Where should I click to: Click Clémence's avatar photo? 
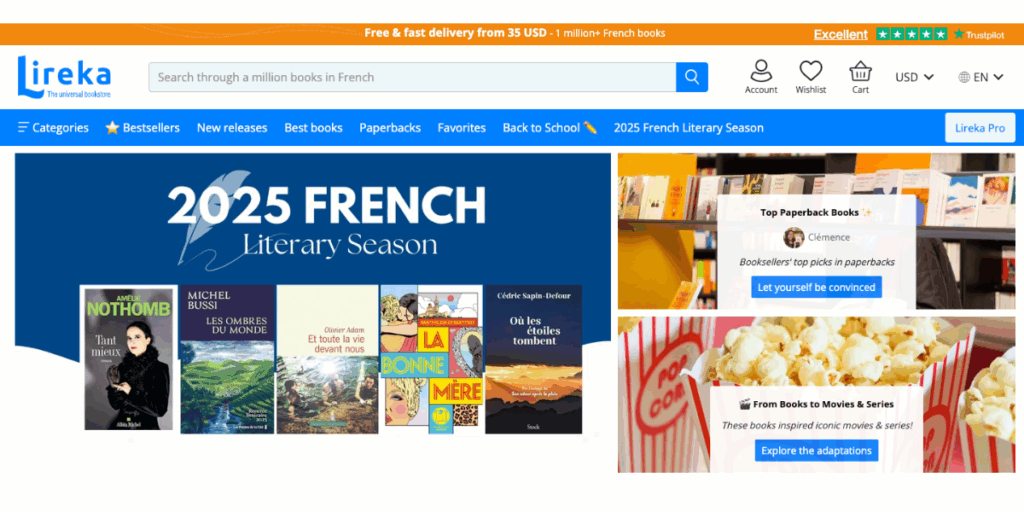click(x=793, y=238)
